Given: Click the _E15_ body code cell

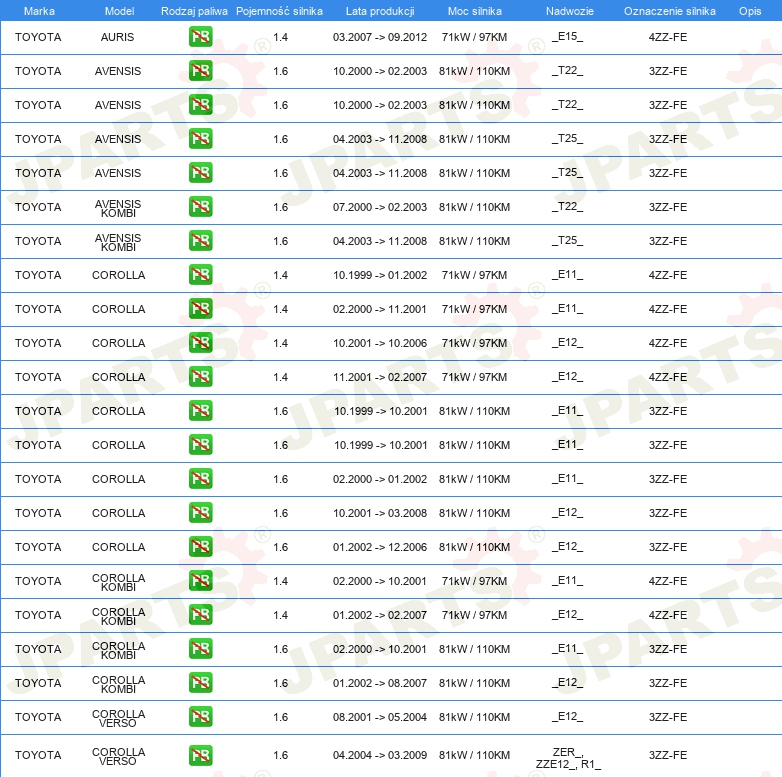Looking at the screenshot, I should tap(567, 37).
